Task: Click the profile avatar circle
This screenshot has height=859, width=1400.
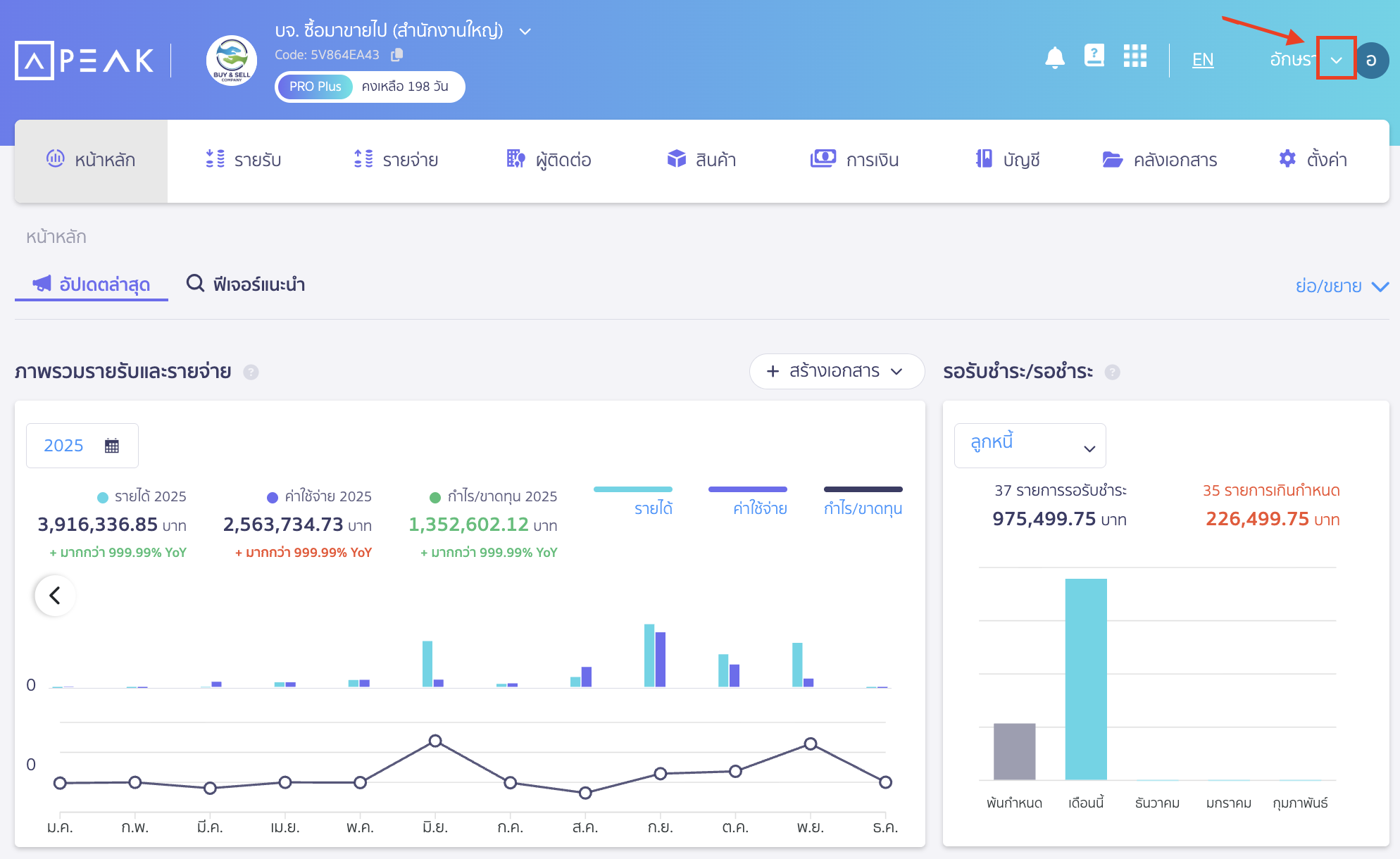Action: click(x=1370, y=60)
